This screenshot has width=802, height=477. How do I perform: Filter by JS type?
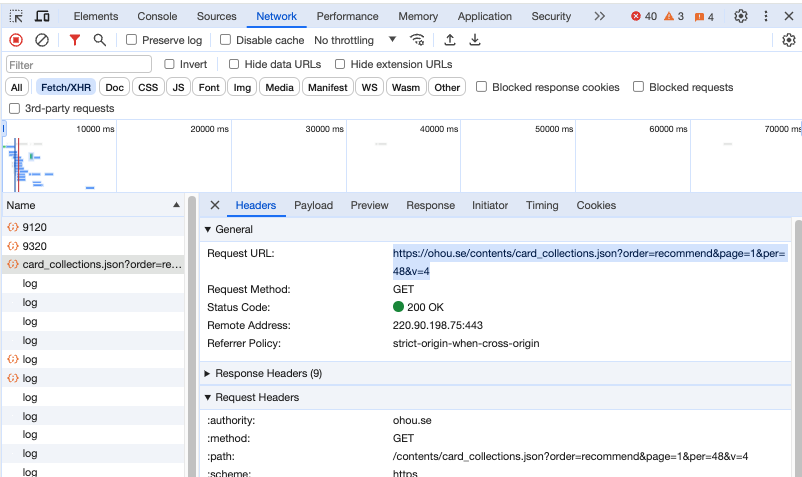point(179,87)
